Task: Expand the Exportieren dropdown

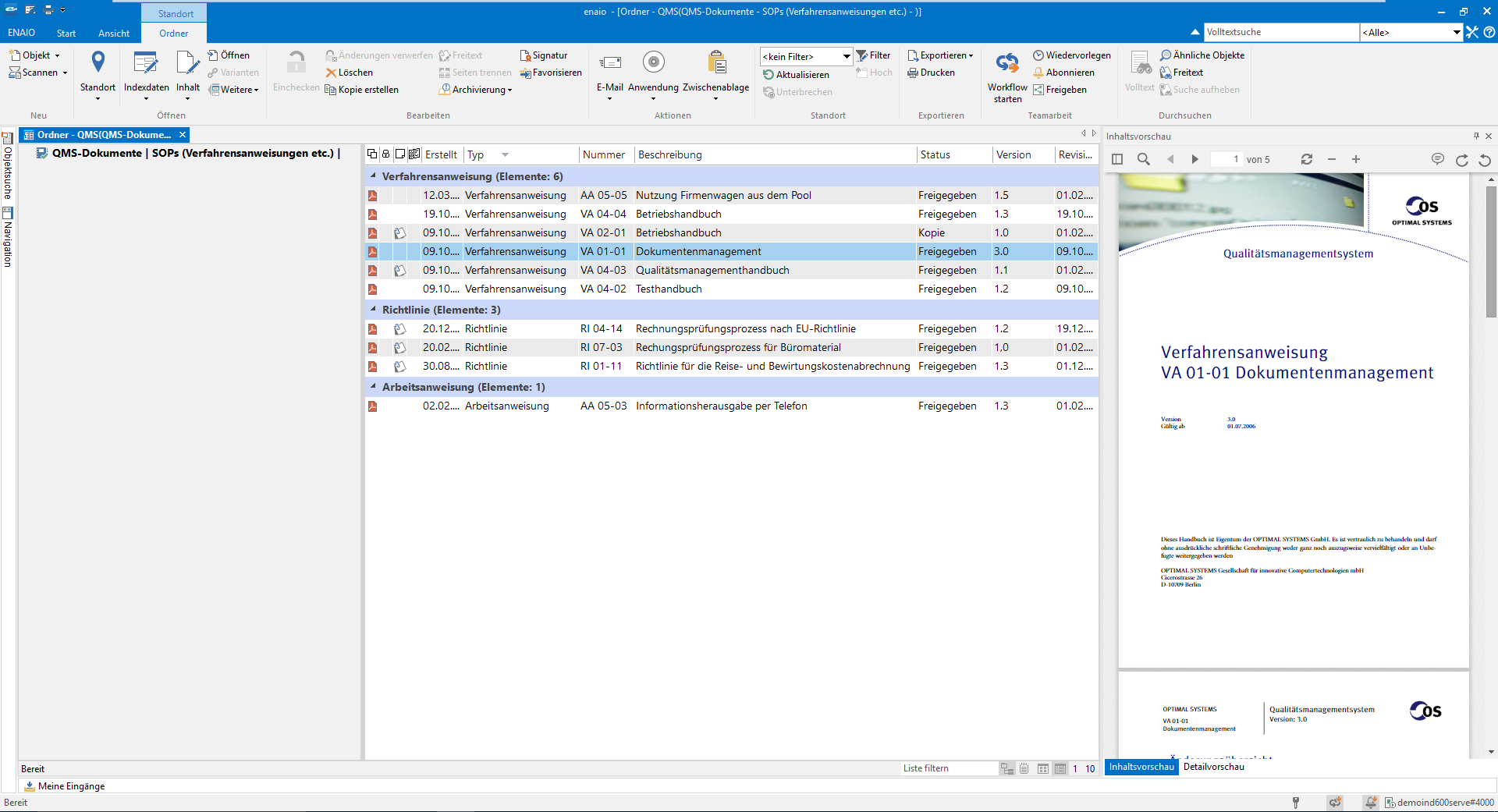Action: (x=970, y=55)
